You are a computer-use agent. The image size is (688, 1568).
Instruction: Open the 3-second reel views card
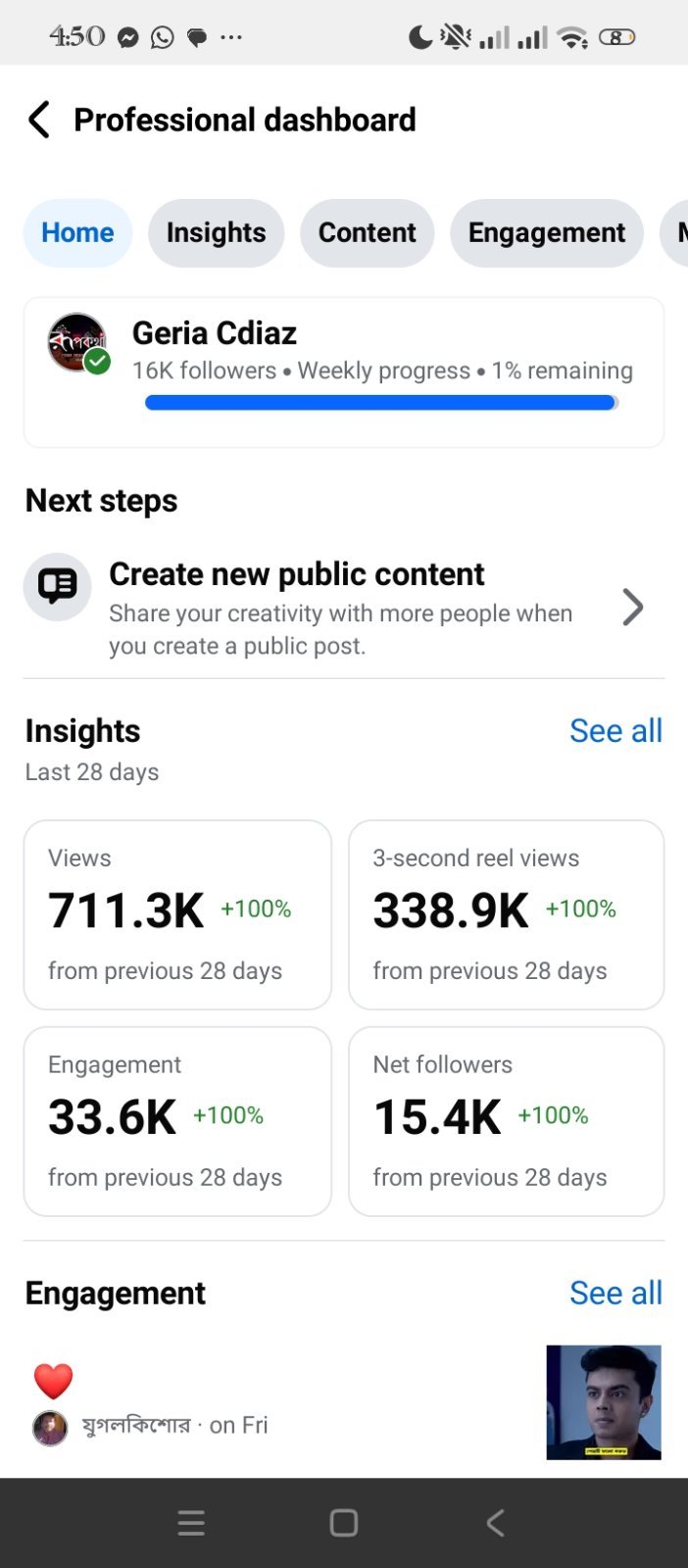(507, 914)
